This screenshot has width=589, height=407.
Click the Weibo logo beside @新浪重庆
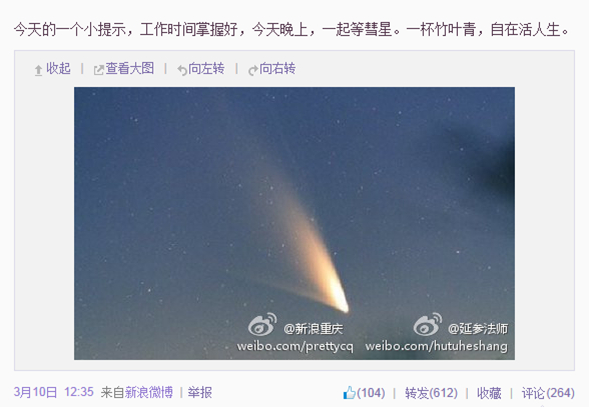pos(262,324)
